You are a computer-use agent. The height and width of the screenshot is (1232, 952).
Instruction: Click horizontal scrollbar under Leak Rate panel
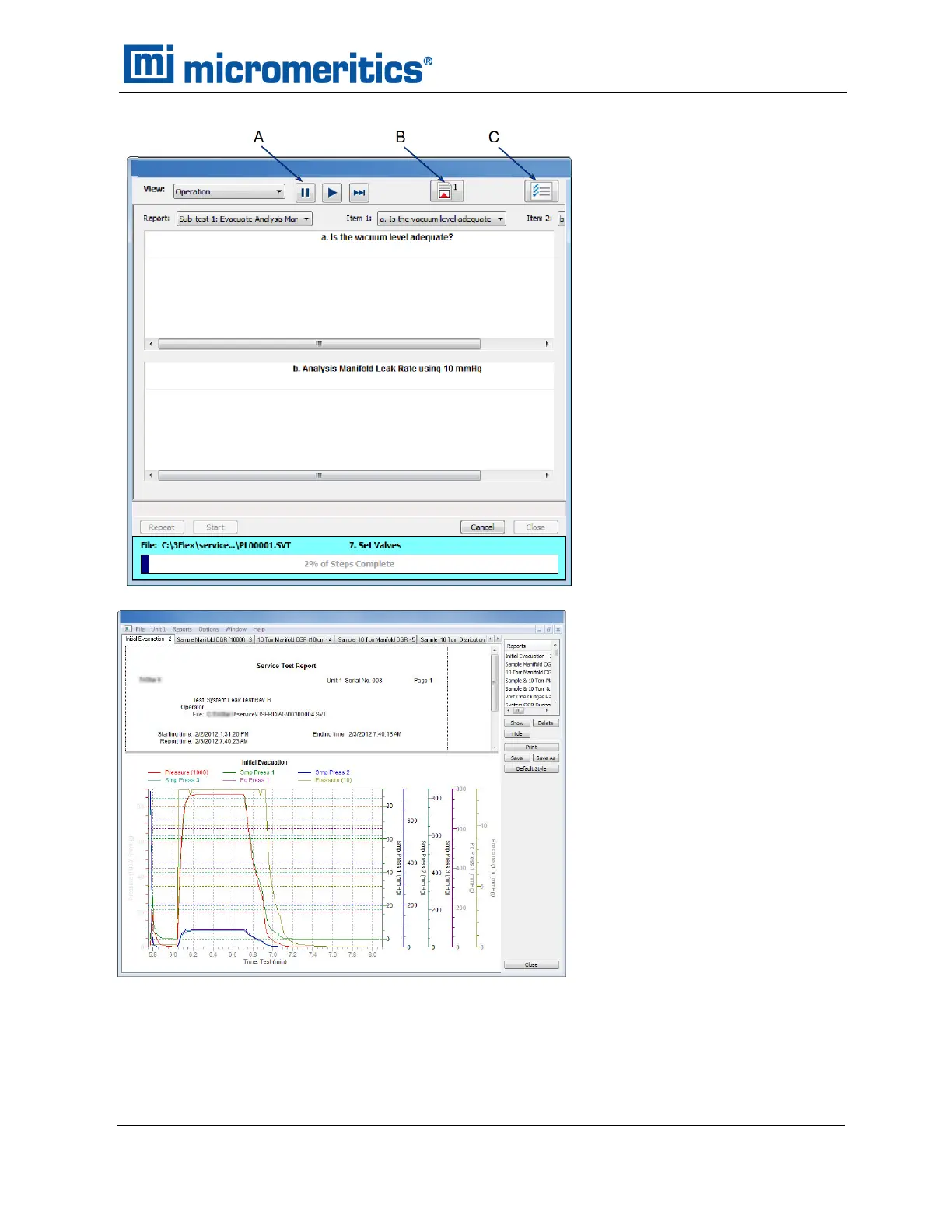click(348, 475)
